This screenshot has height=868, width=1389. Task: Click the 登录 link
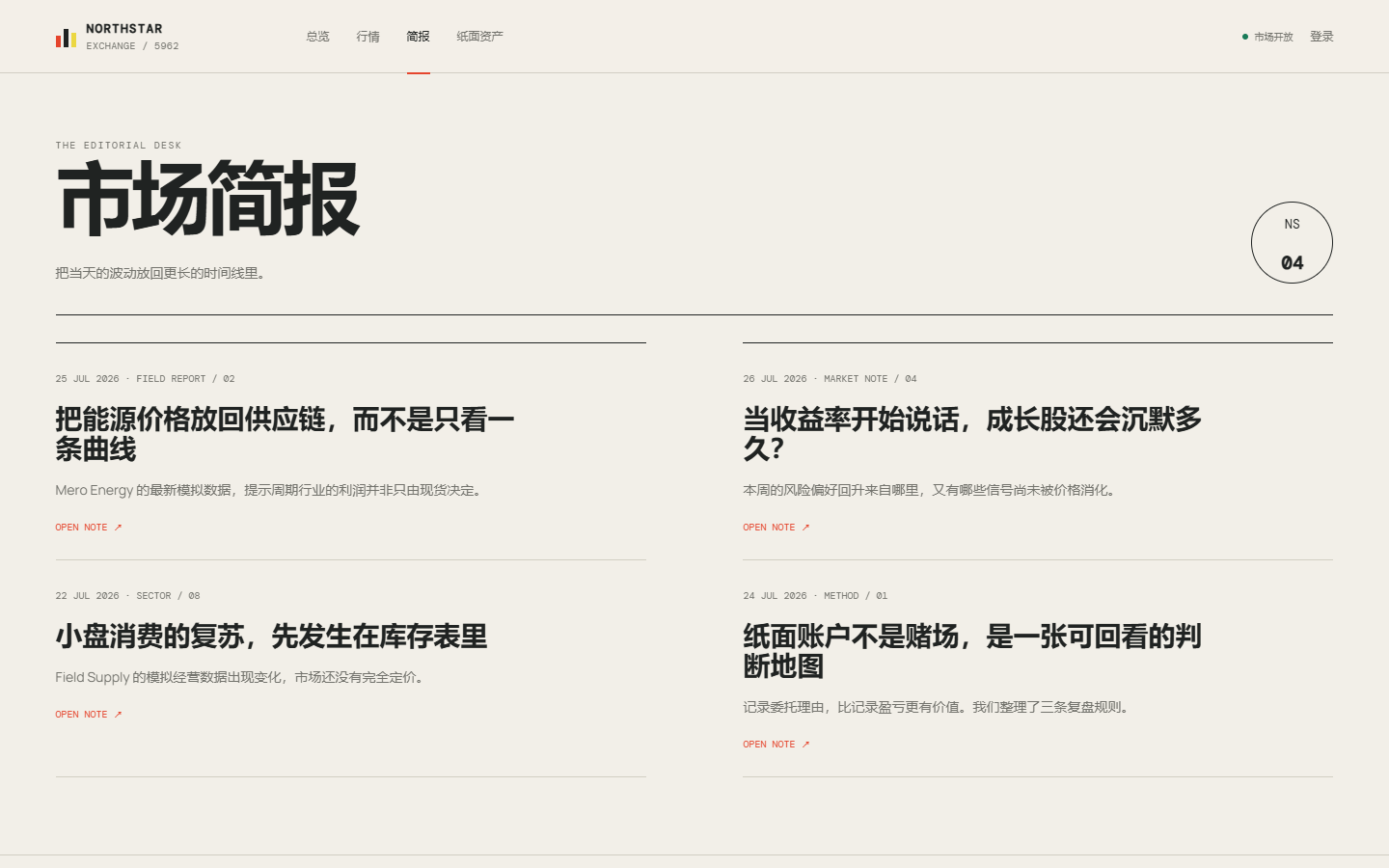point(1321,37)
